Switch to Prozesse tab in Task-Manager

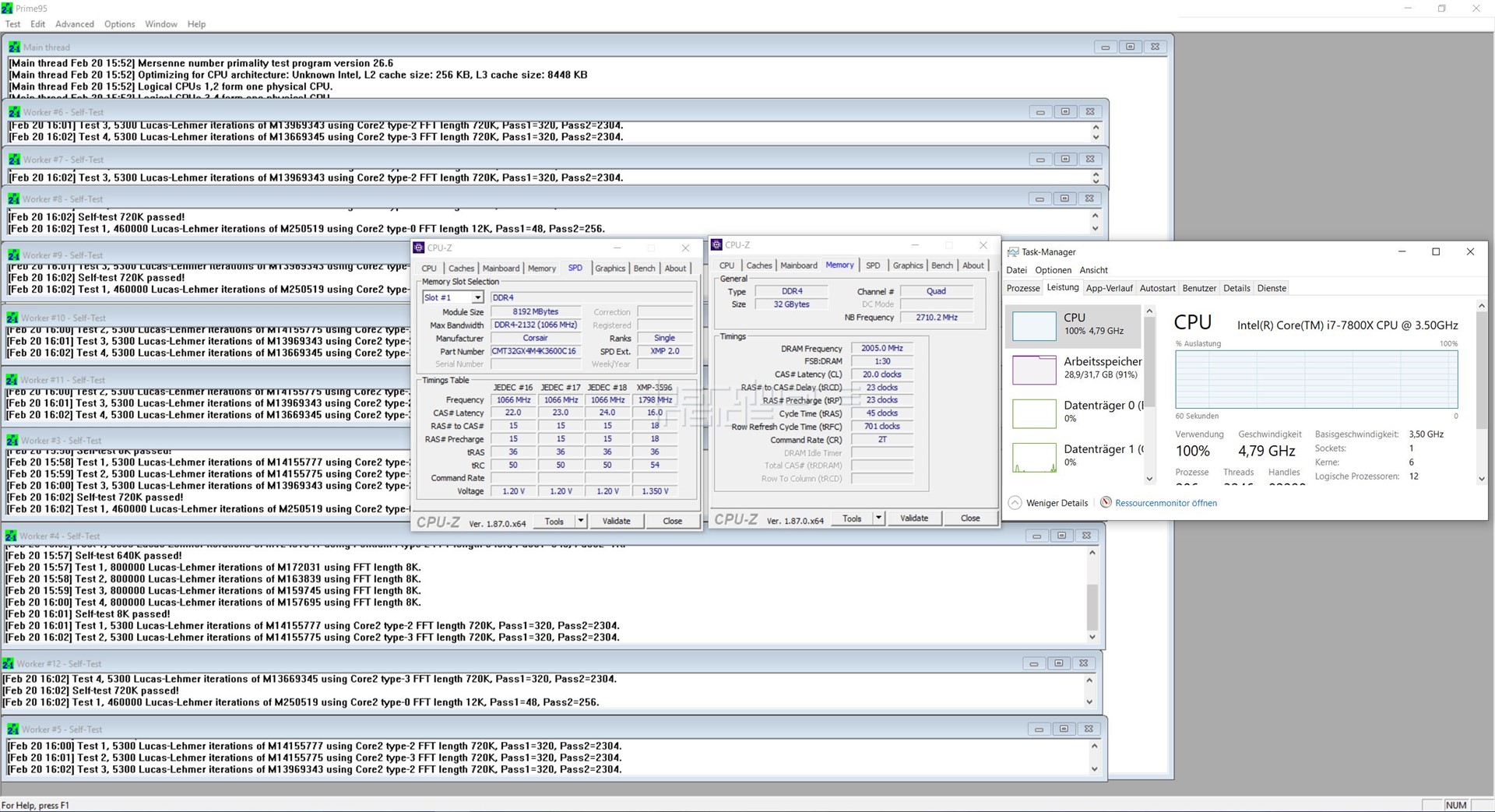click(x=1023, y=288)
